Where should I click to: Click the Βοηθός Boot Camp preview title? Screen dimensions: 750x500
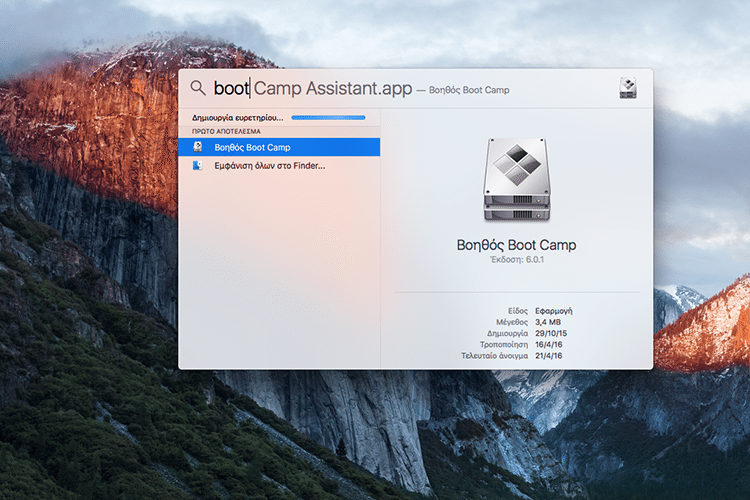coord(516,245)
